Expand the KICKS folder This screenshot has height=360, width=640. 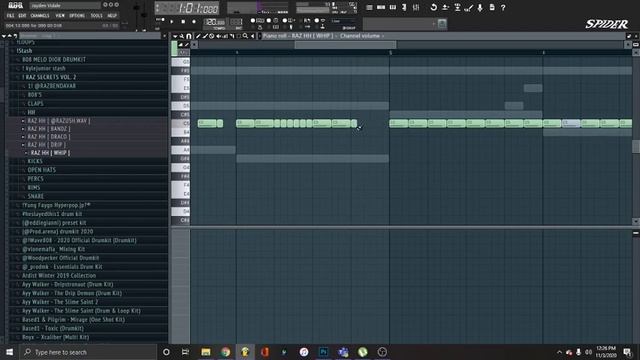click(x=35, y=161)
